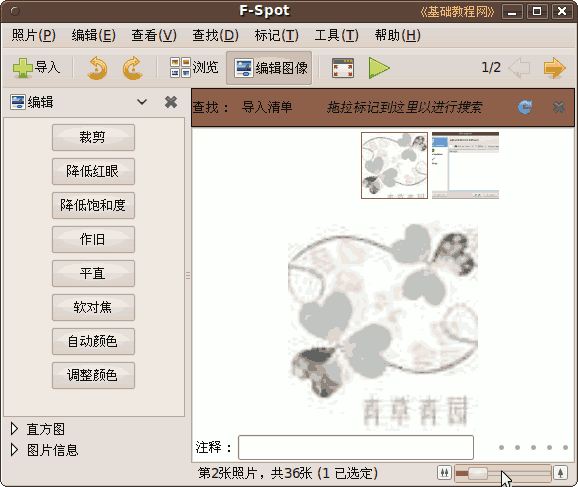Open the 工具(T) menu
The image size is (578, 487).
point(337,35)
